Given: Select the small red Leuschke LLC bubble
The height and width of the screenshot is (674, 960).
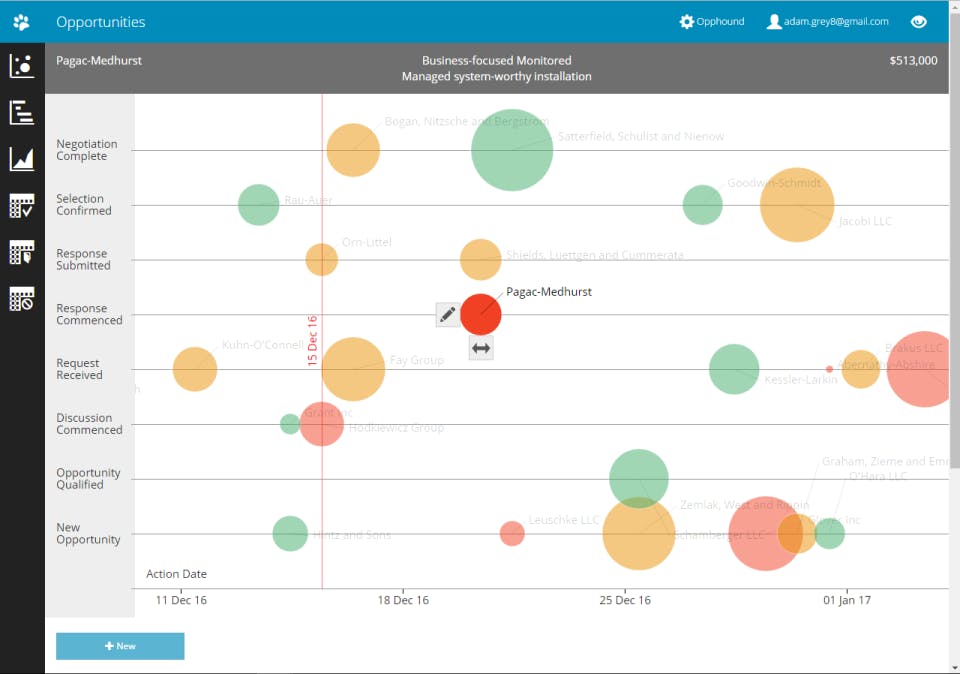Looking at the screenshot, I should point(512,533).
